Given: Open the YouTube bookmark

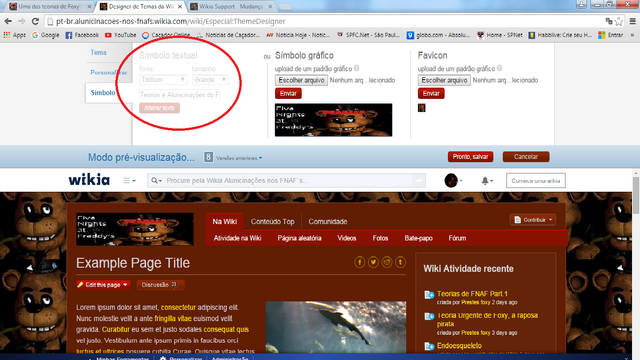Looking at the screenshot, I should 120,35.
